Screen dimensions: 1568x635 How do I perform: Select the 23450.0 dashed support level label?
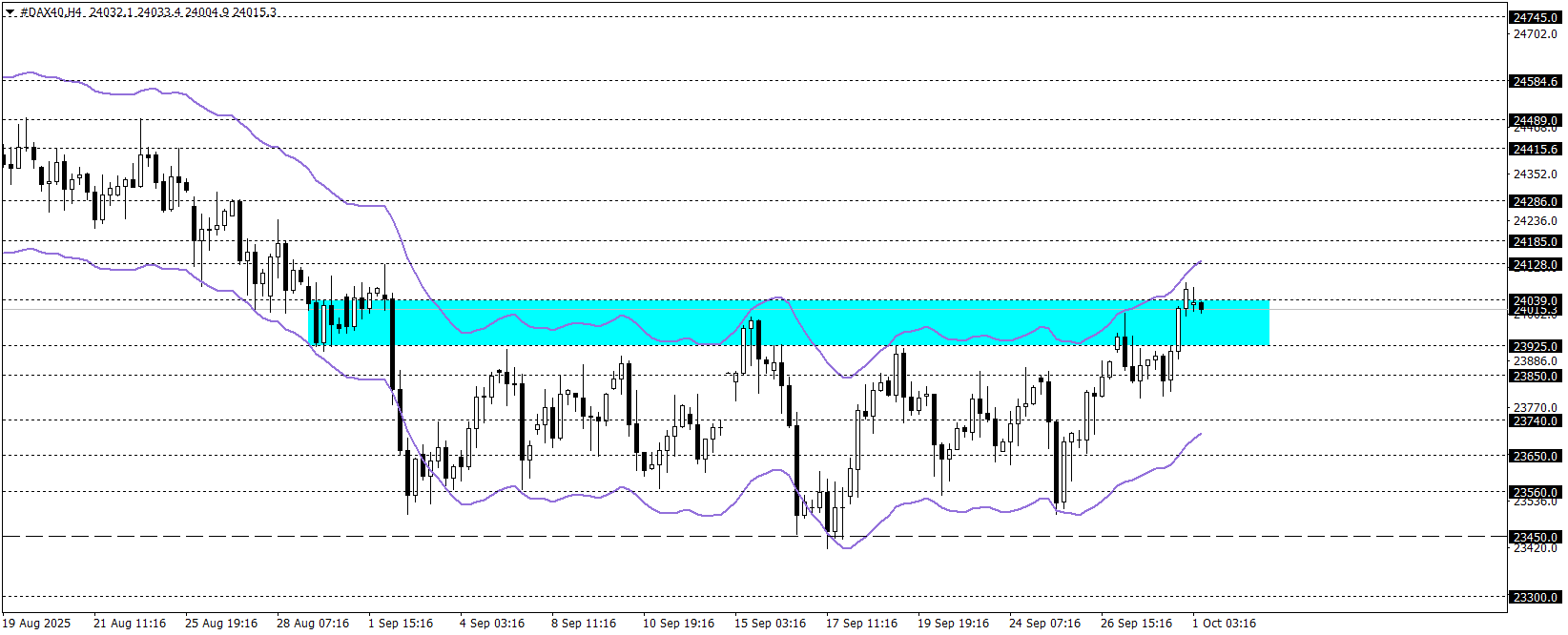tap(1536, 537)
